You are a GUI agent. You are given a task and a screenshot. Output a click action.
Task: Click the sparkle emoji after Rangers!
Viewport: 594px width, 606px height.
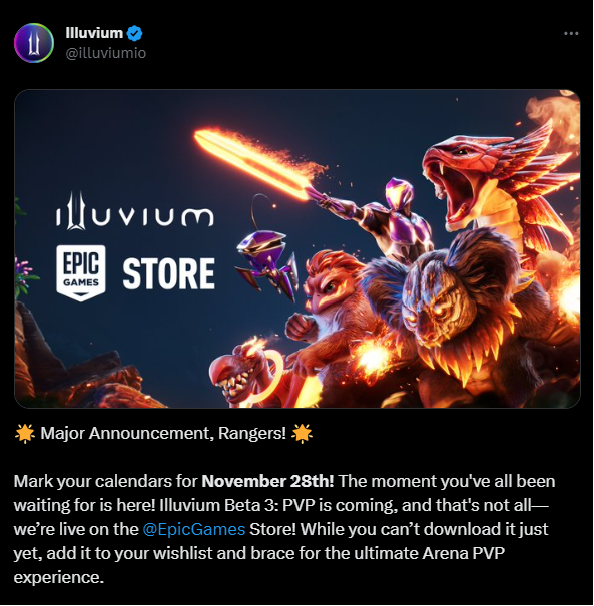click(x=302, y=433)
